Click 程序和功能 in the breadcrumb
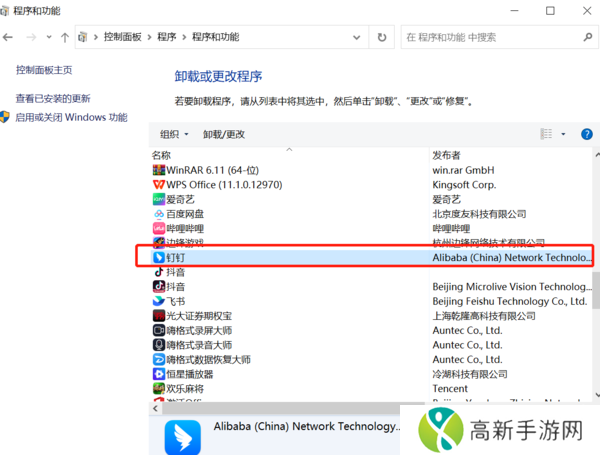Screen dimensions: 600x455 pyautogui.click(x=215, y=37)
